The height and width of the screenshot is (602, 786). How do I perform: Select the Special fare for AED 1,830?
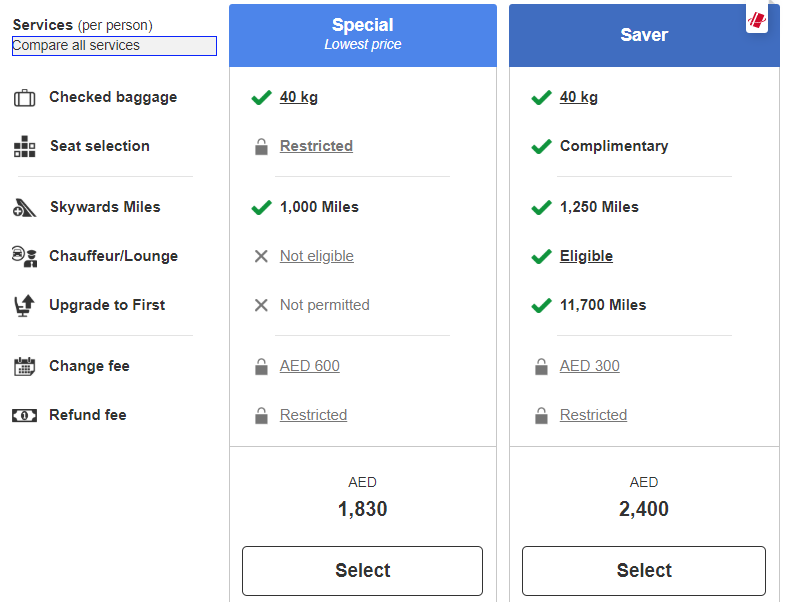(362, 571)
